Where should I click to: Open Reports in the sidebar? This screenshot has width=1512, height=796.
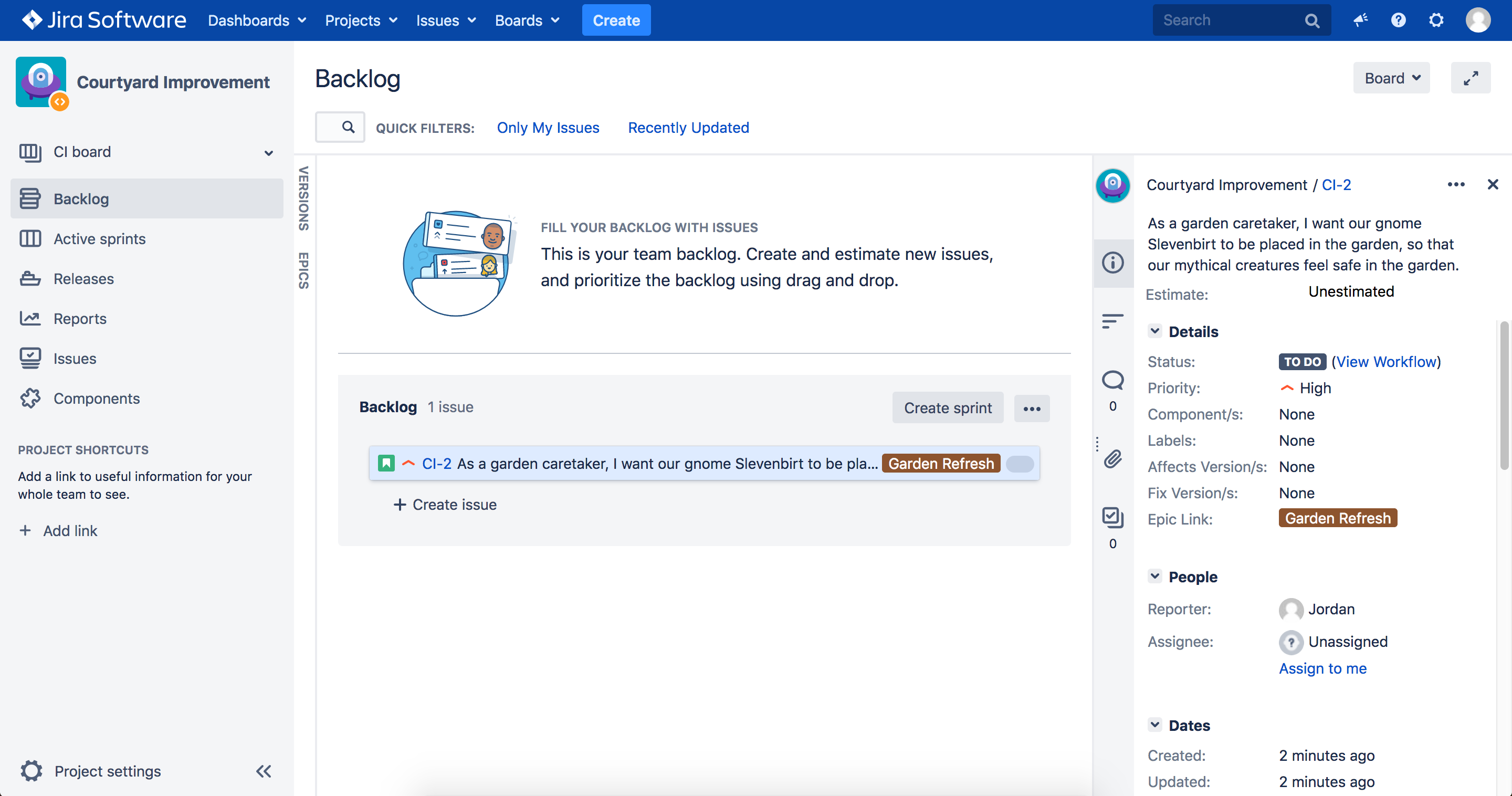pos(147,318)
